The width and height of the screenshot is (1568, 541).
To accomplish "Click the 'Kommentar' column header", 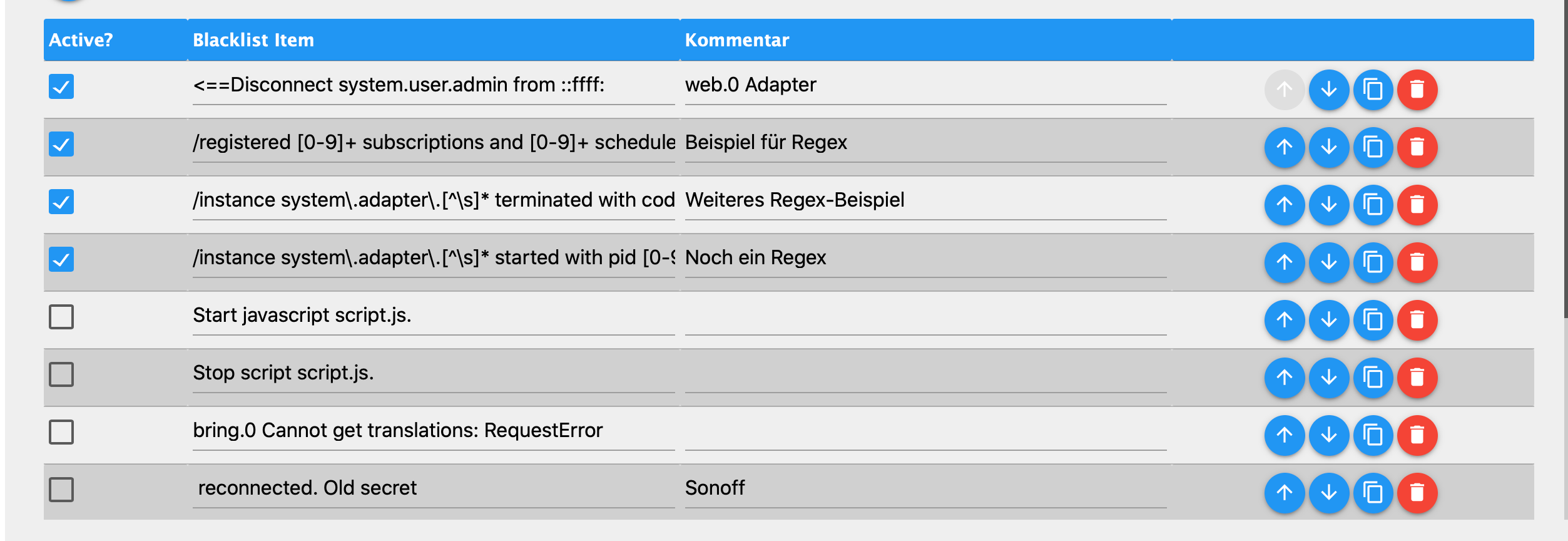I will click(x=736, y=40).
